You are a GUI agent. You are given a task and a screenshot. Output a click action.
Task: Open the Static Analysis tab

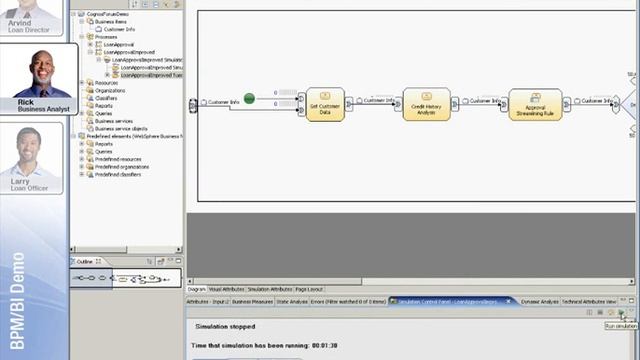pos(292,302)
